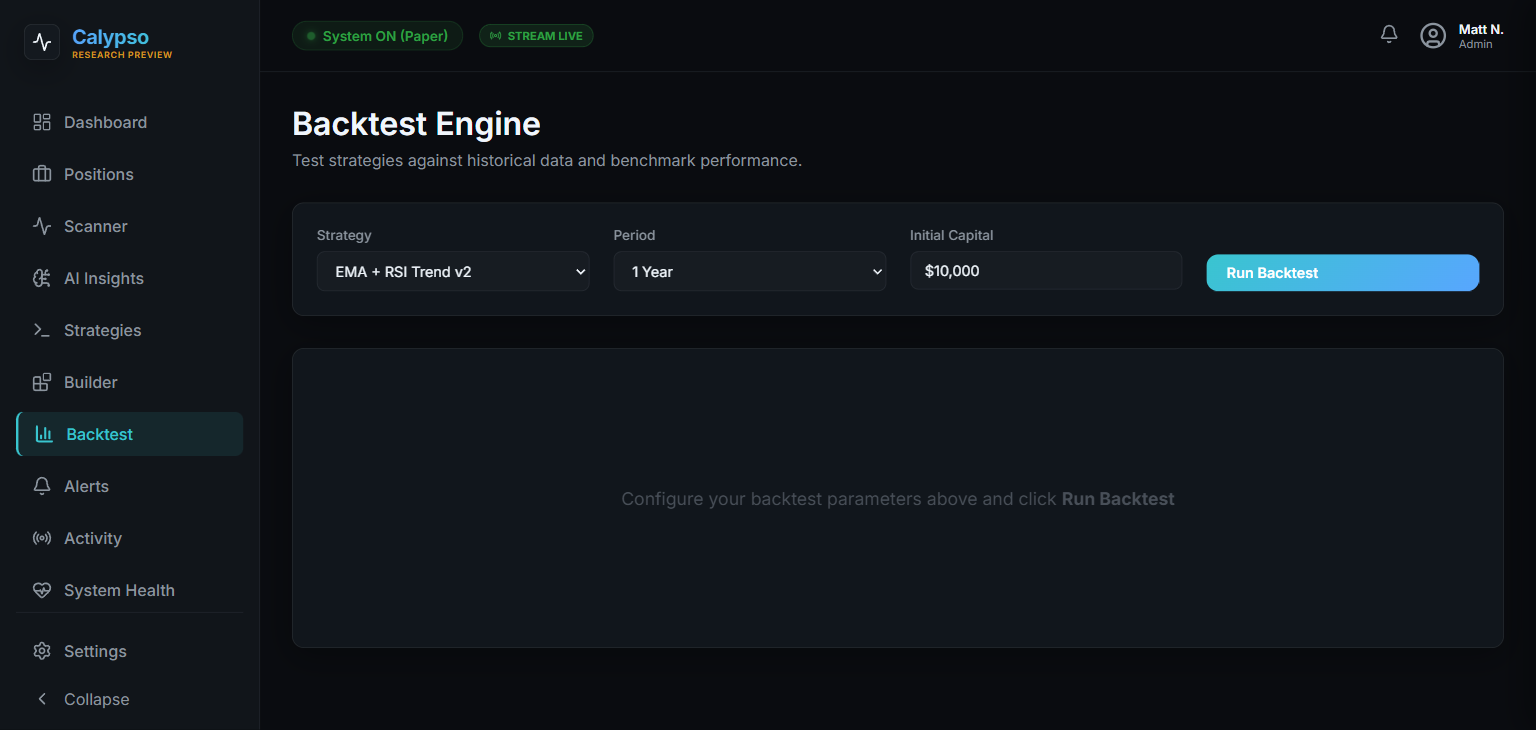Click the Calypso logo waveform icon

pyautogui.click(x=41, y=43)
